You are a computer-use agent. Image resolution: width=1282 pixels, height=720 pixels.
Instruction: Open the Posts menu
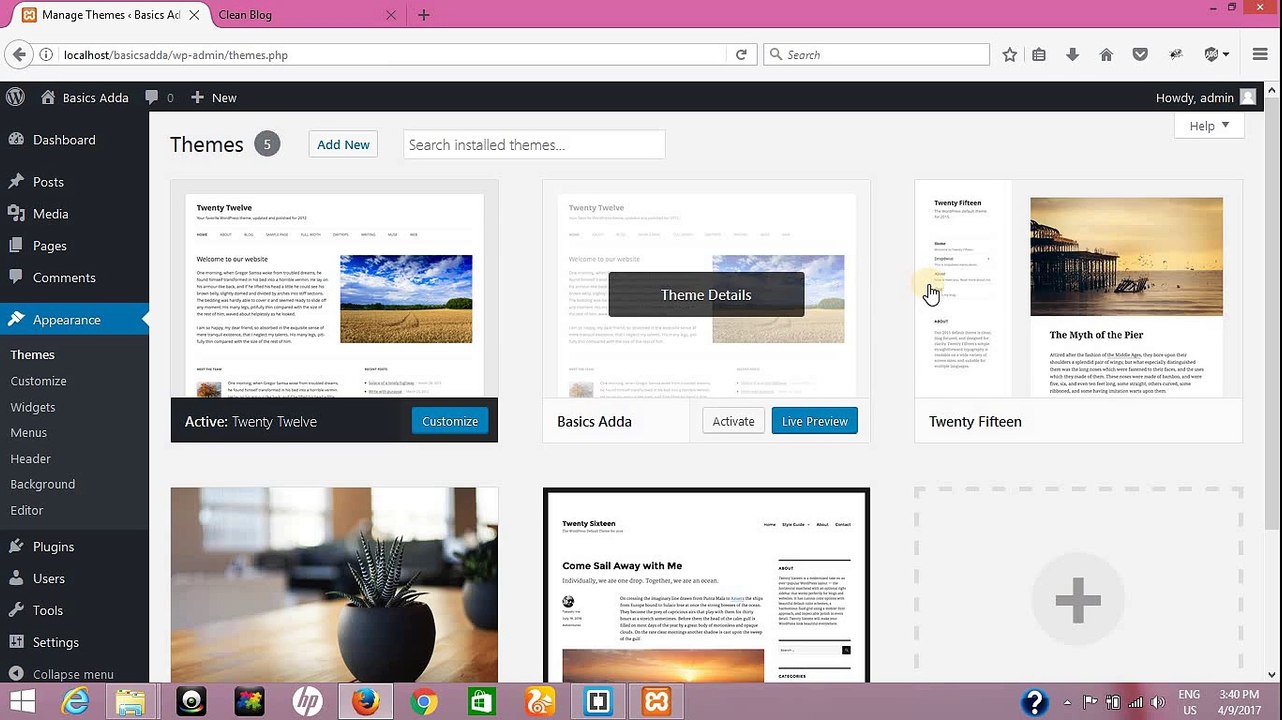pyautogui.click(x=48, y=182)
